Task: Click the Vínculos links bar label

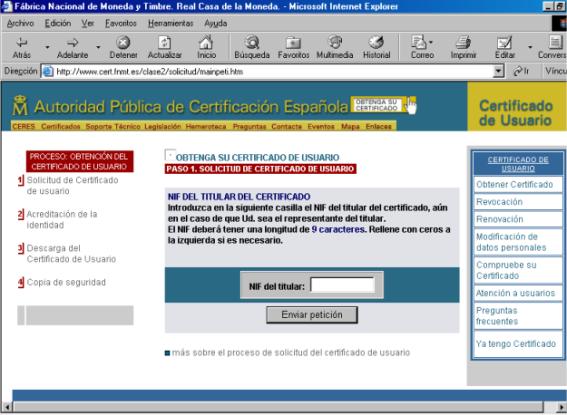Action: (x=555, y=71)
